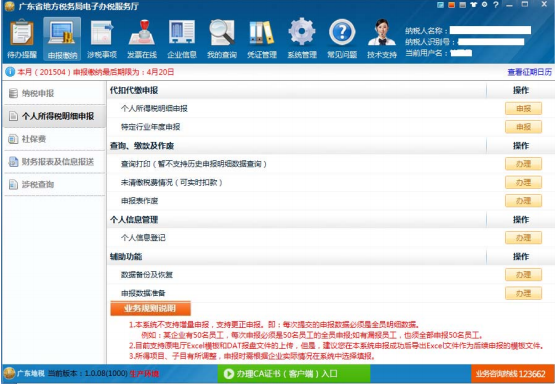Open the 常见问题 question mark icon
The image size is (558, 386).
[342, 38]
